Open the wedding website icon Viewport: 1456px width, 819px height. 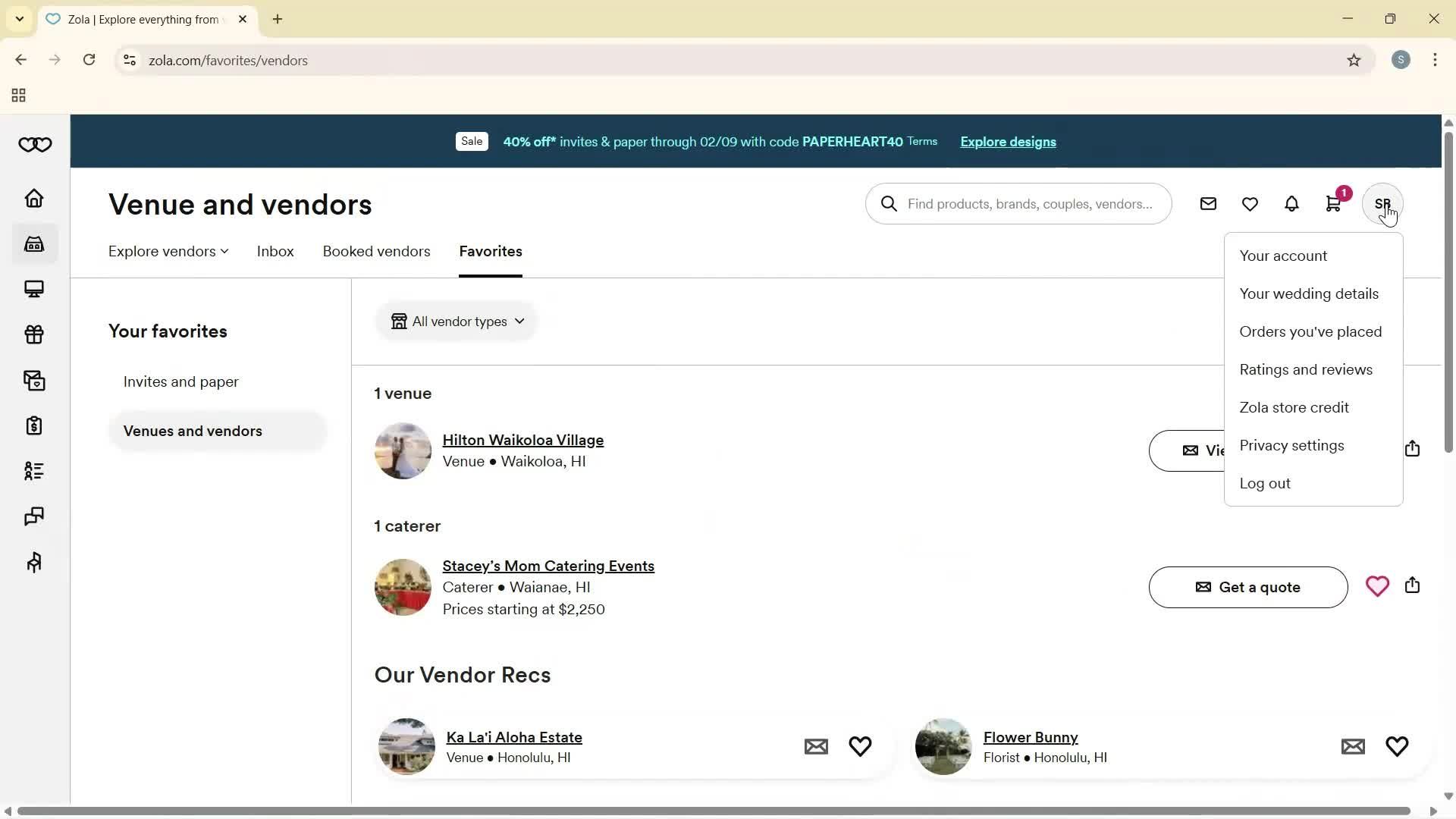[34, 289]
